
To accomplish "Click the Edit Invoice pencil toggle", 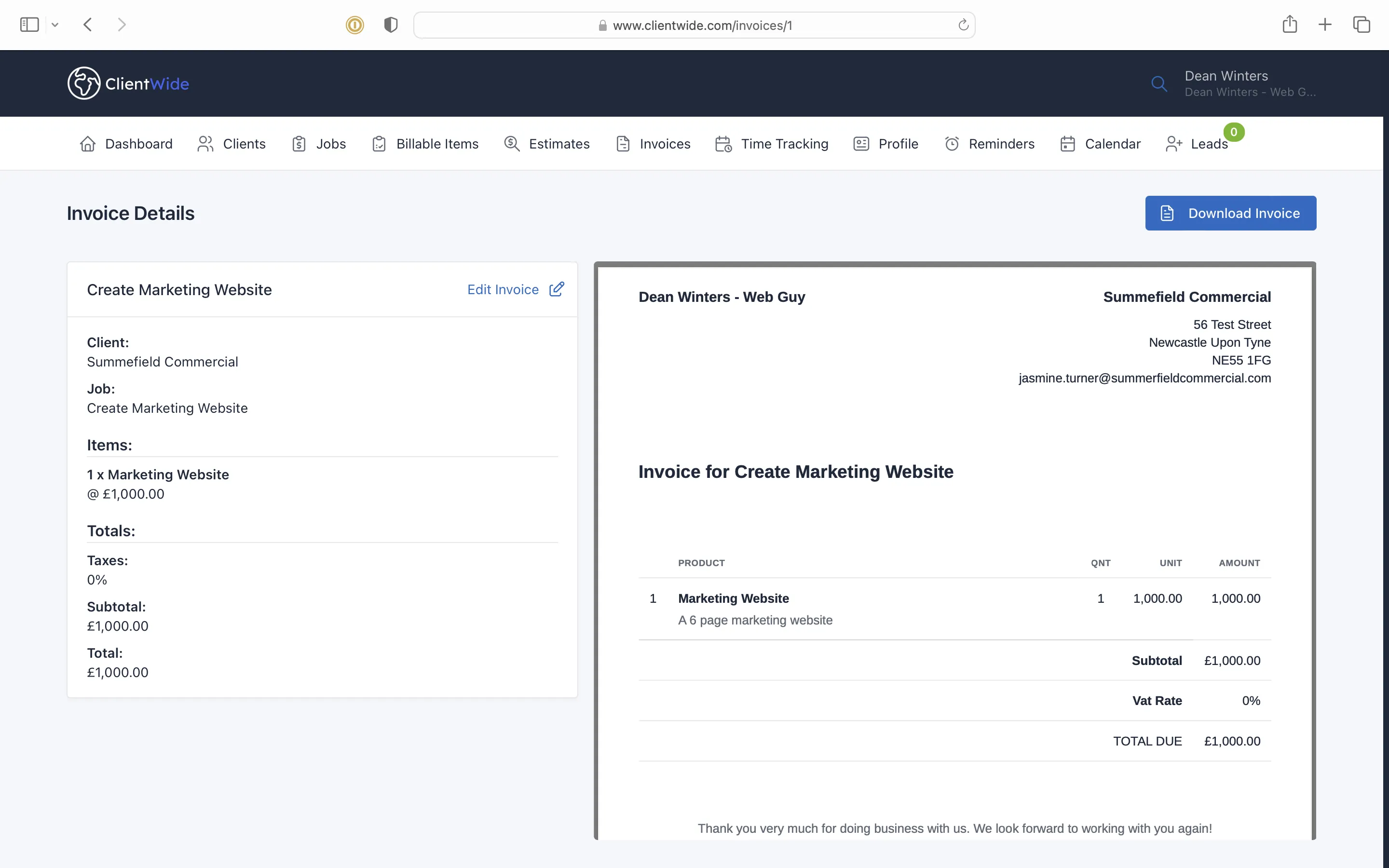I will coord(557,289).
